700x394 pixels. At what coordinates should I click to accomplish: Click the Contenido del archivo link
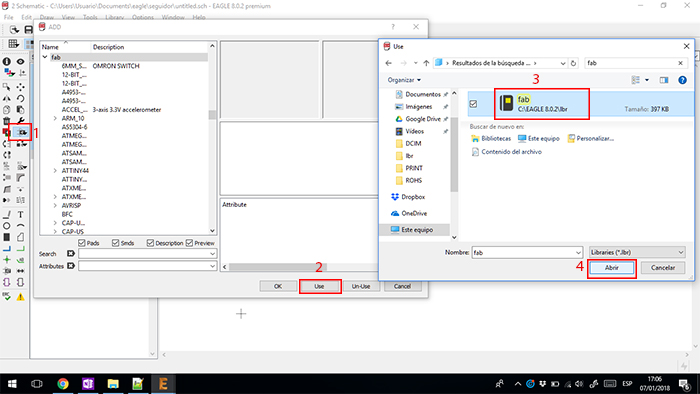click(x=507, y=152)
